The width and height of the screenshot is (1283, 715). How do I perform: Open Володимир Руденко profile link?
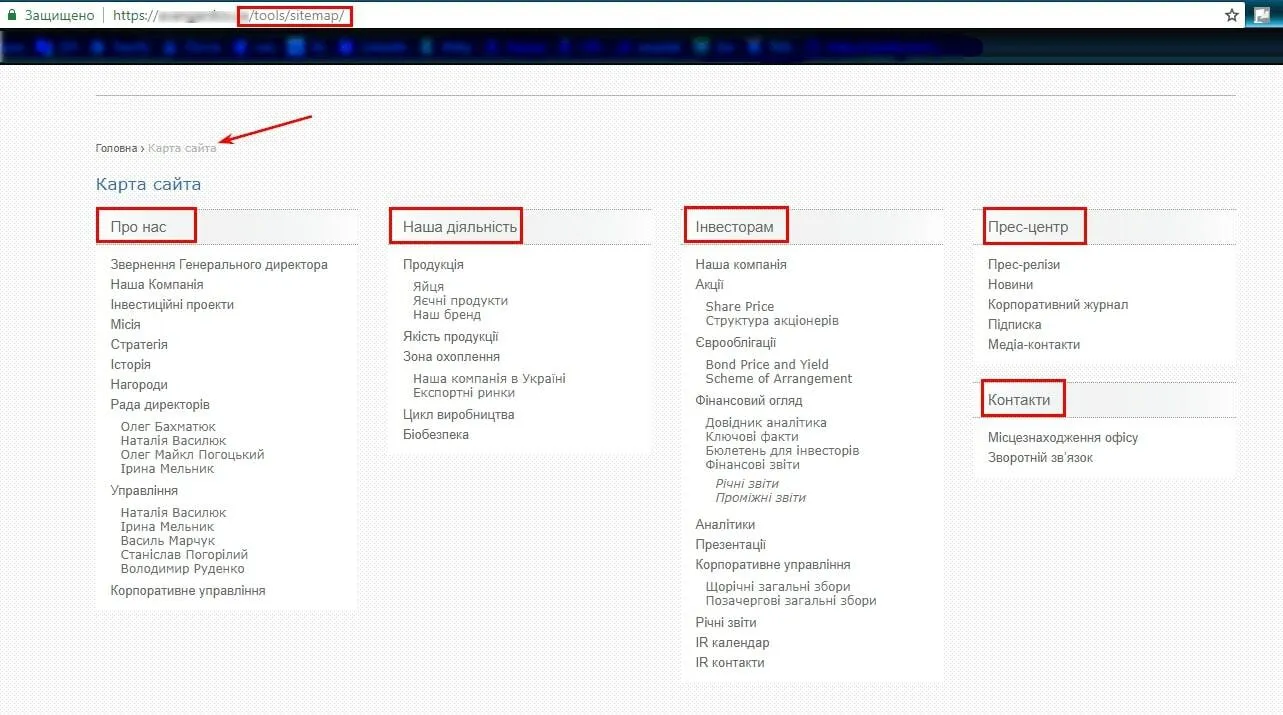pos(182,569)
